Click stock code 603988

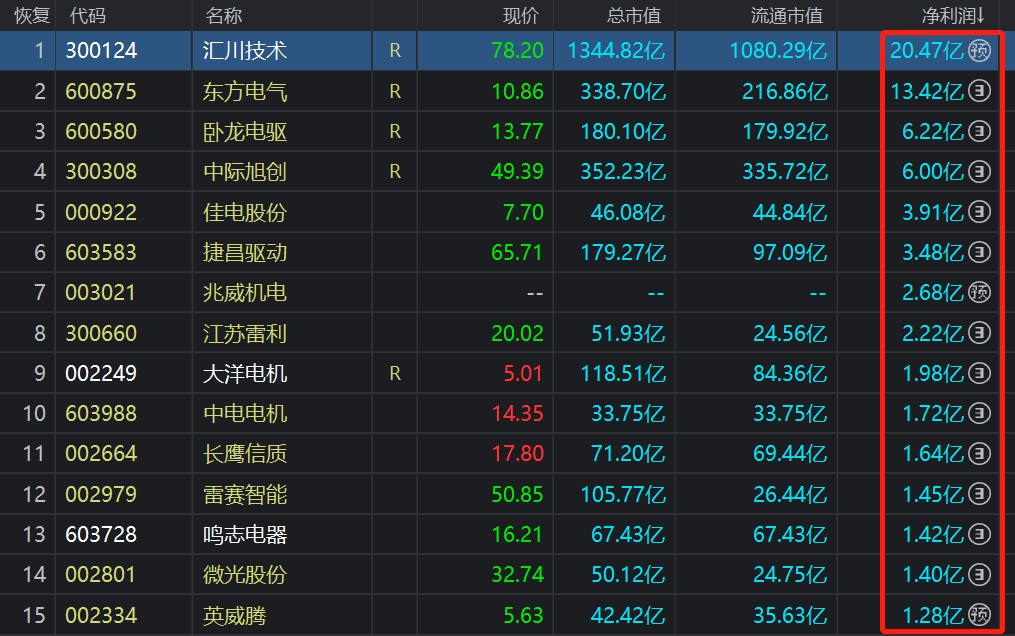pyautogui.click(x=101, y=413)
